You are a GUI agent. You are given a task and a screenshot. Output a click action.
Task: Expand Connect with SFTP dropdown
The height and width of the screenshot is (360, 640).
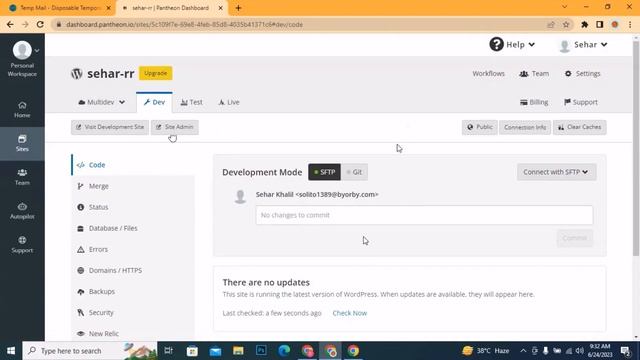coord(556,172)
